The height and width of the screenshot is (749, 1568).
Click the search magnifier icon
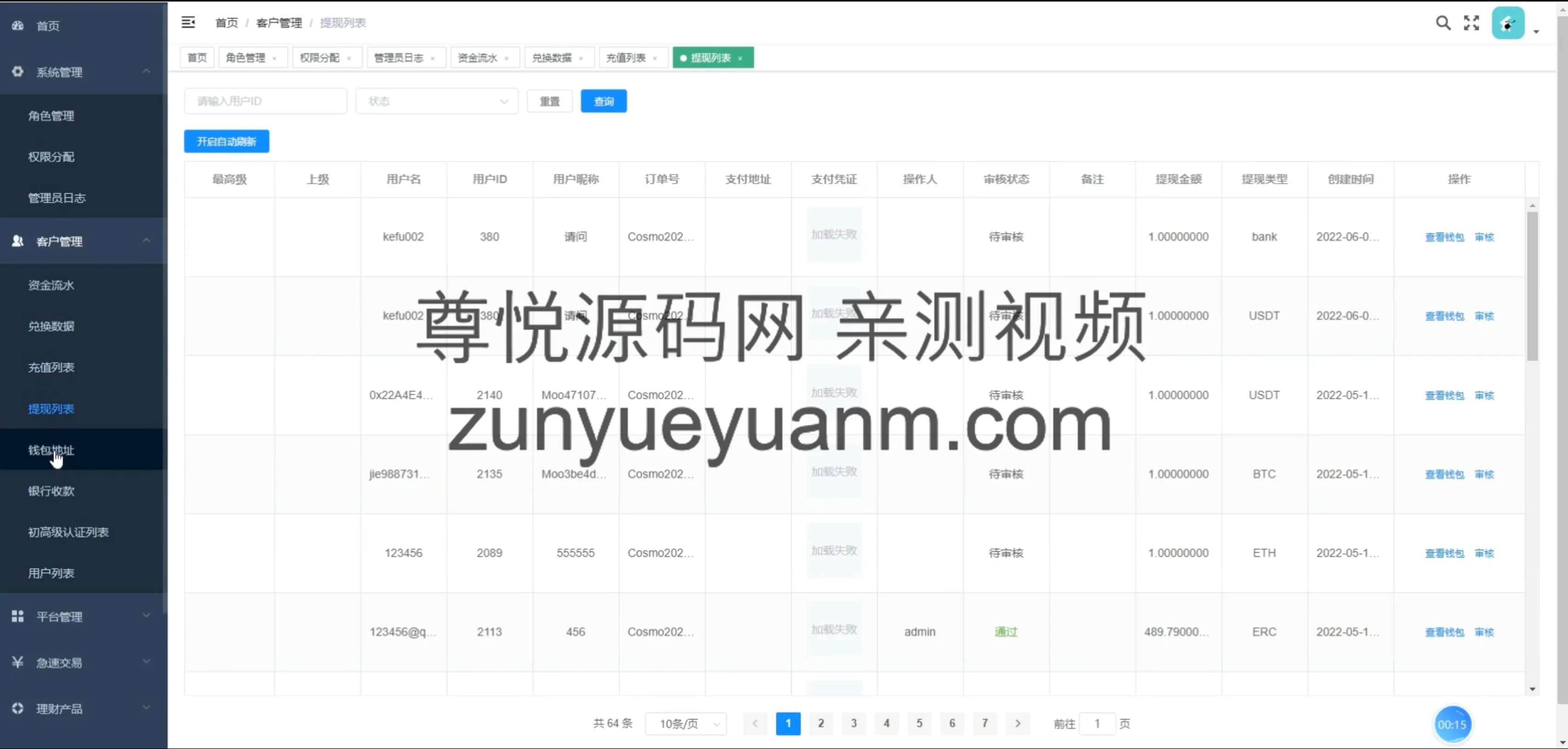[x=1443, y=23]
